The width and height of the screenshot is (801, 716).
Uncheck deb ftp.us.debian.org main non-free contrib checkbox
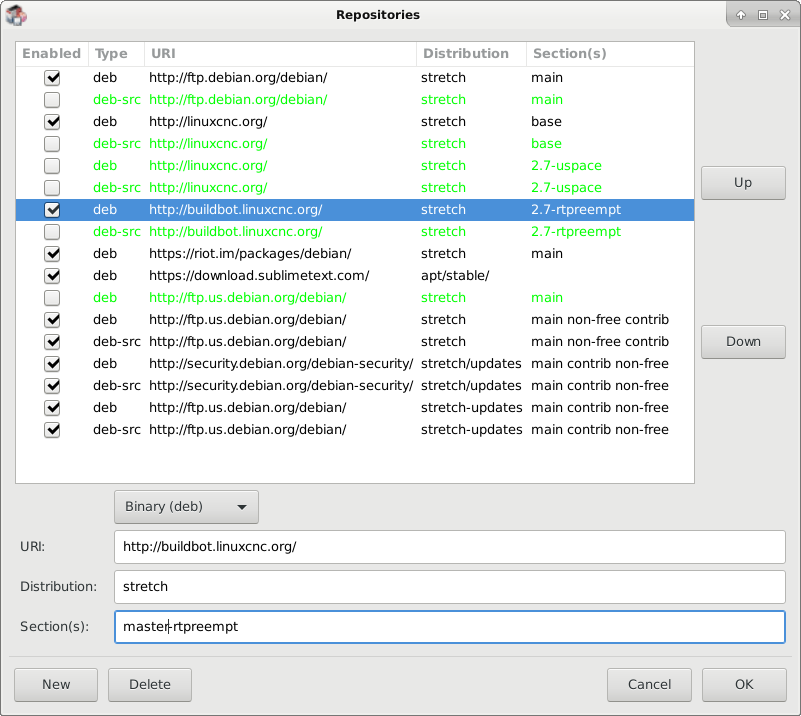coord(52,319)
